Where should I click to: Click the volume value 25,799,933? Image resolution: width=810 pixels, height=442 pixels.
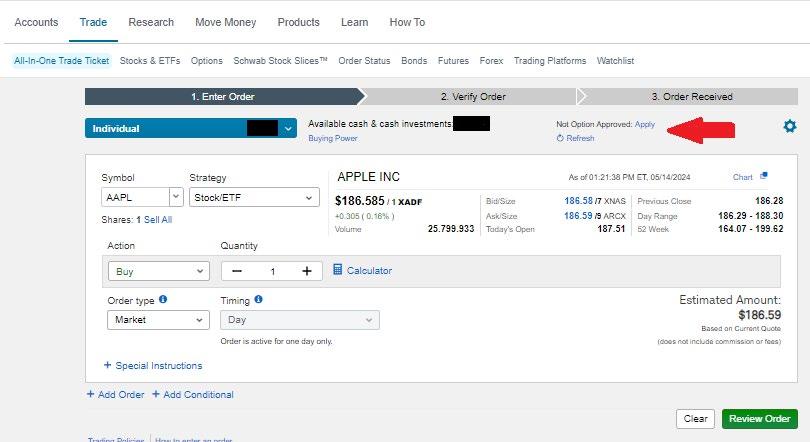[450, 229]
